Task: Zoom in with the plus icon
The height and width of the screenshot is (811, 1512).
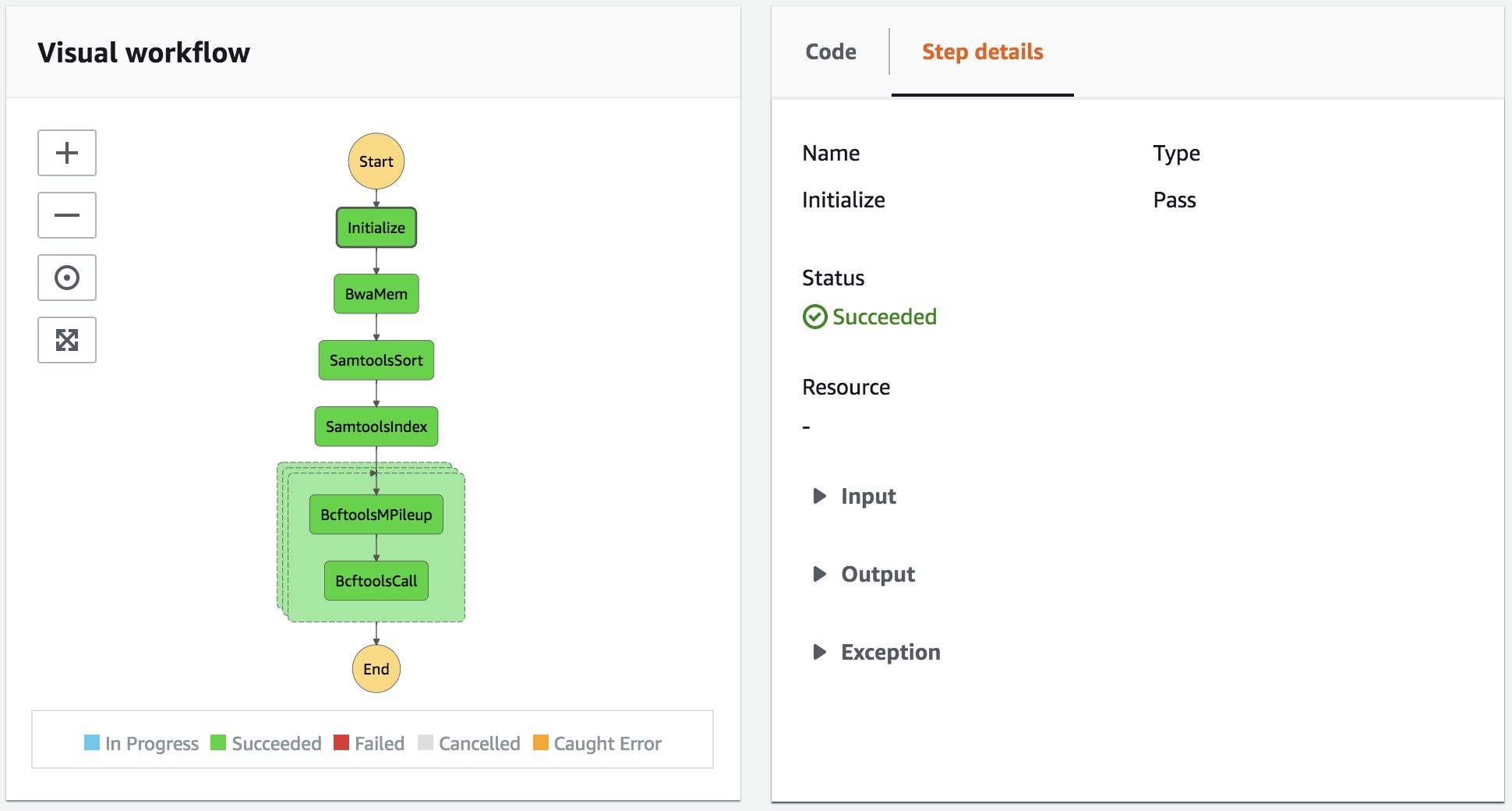Action: point(67,153)
